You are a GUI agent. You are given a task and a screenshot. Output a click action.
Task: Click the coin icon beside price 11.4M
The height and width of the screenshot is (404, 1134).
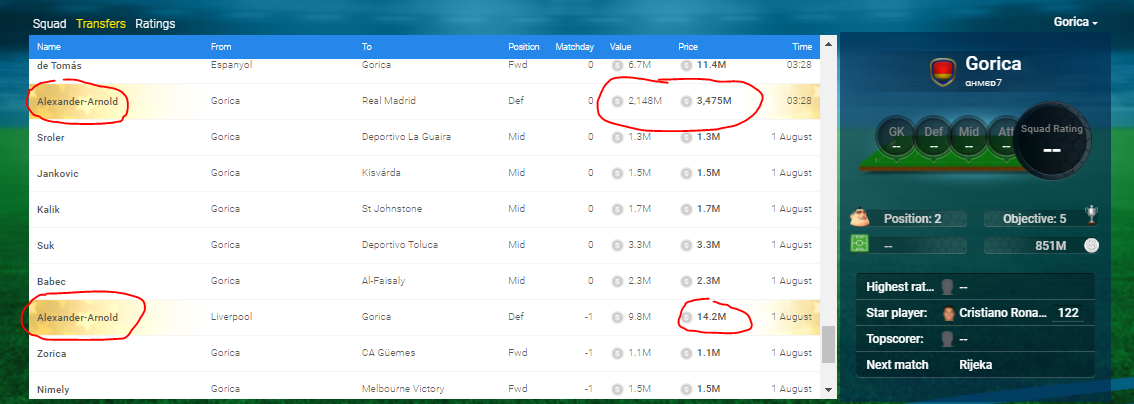click(x=685, y=65)
